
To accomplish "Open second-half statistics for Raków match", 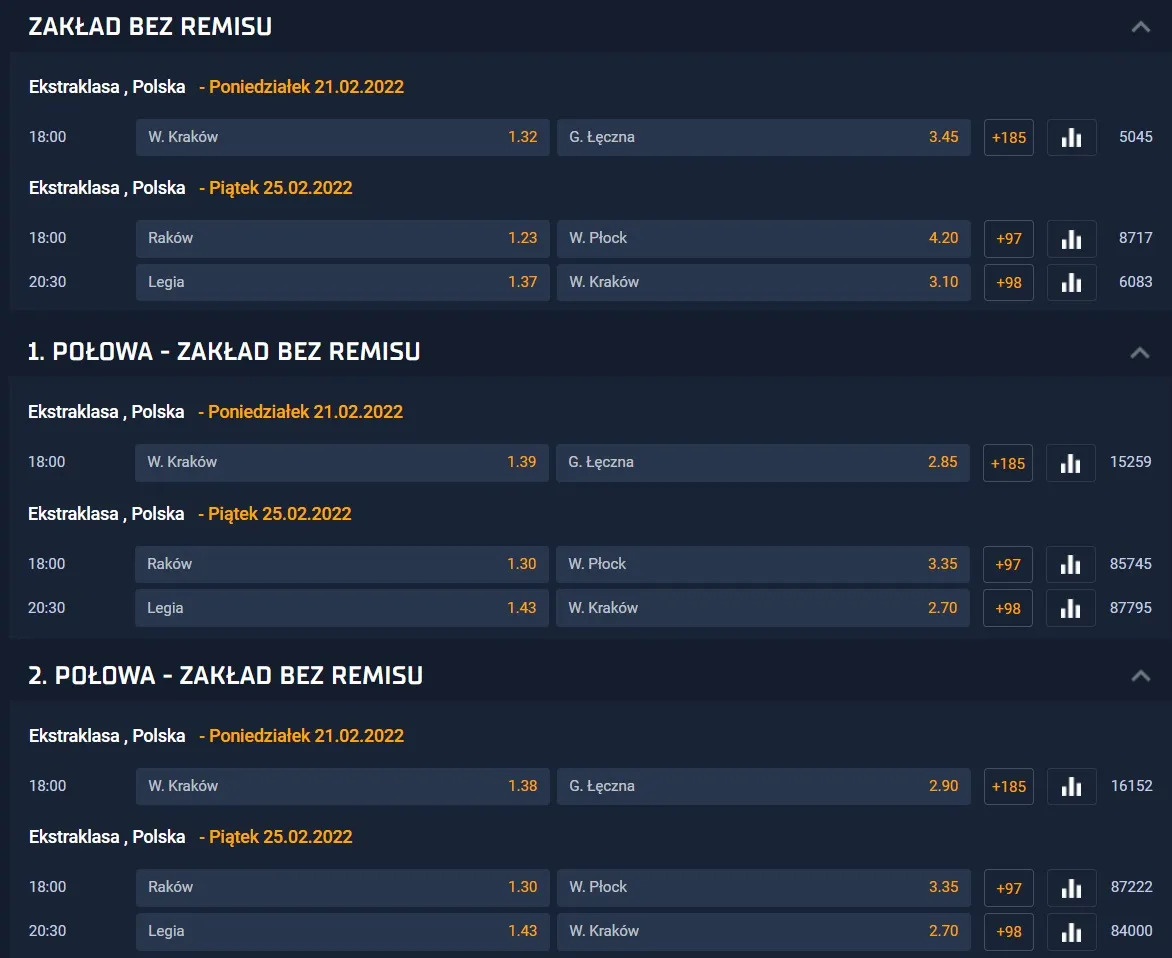I will coord(1070,887).
